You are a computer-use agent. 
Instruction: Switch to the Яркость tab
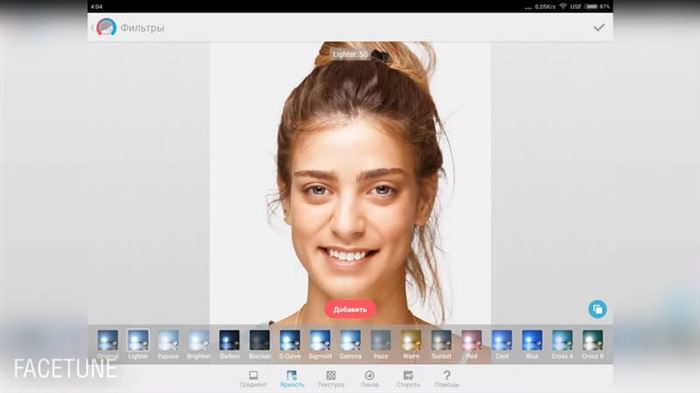(292, 379)
